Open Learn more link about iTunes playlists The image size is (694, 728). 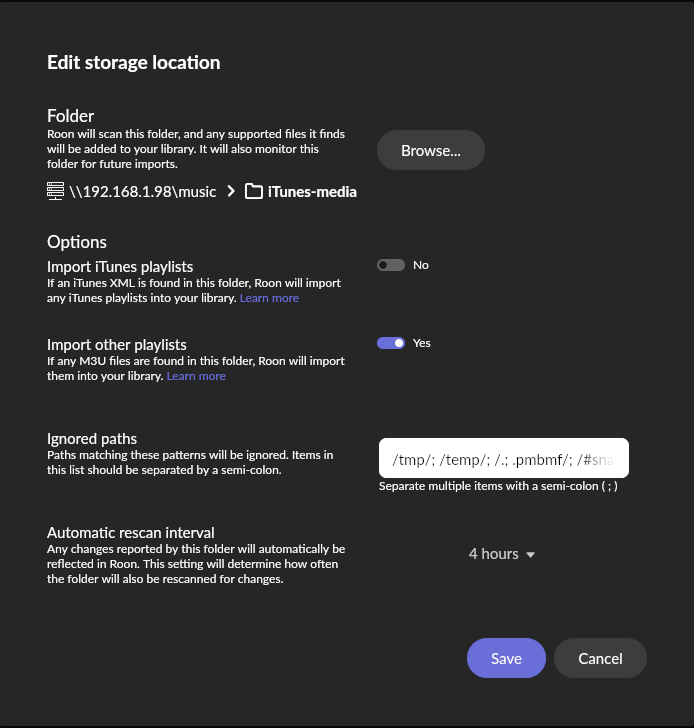coord(269,298)
